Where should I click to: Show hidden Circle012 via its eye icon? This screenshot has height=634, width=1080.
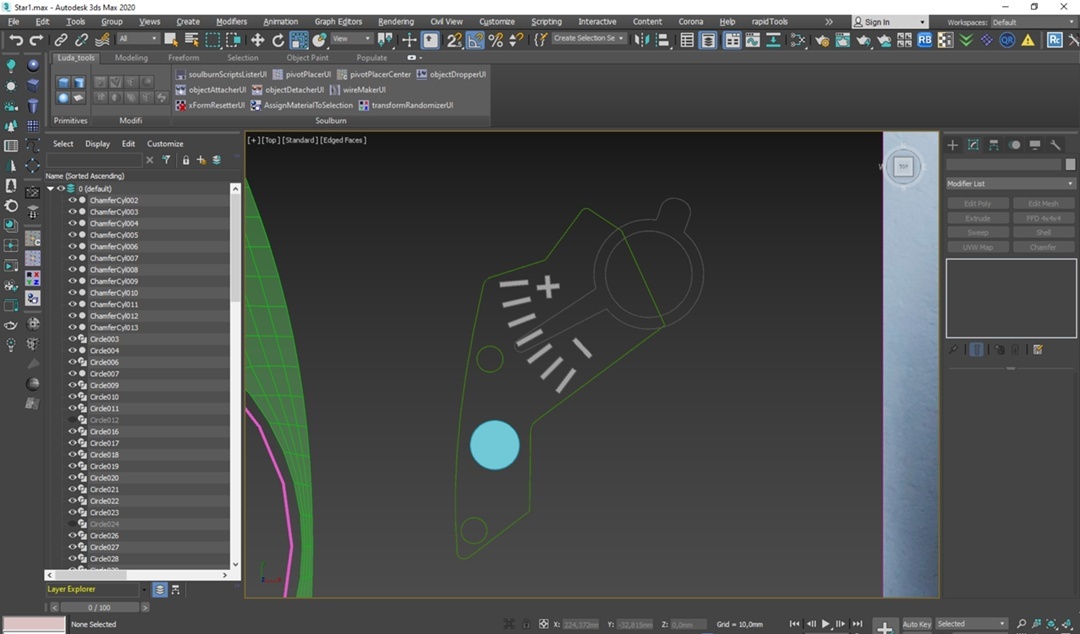[72, 420]
